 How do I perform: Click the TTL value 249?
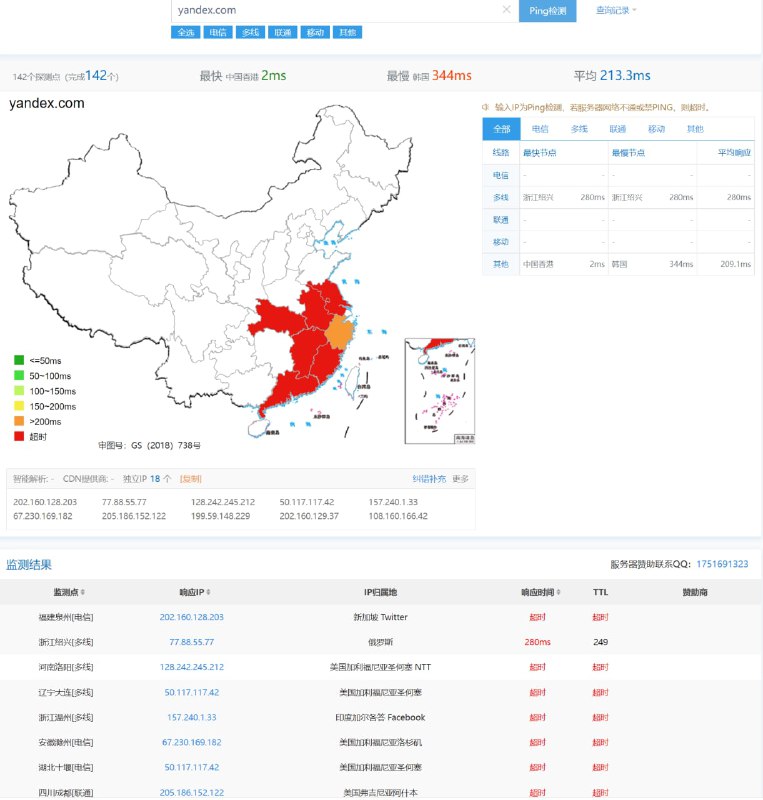tap(600, 642)
